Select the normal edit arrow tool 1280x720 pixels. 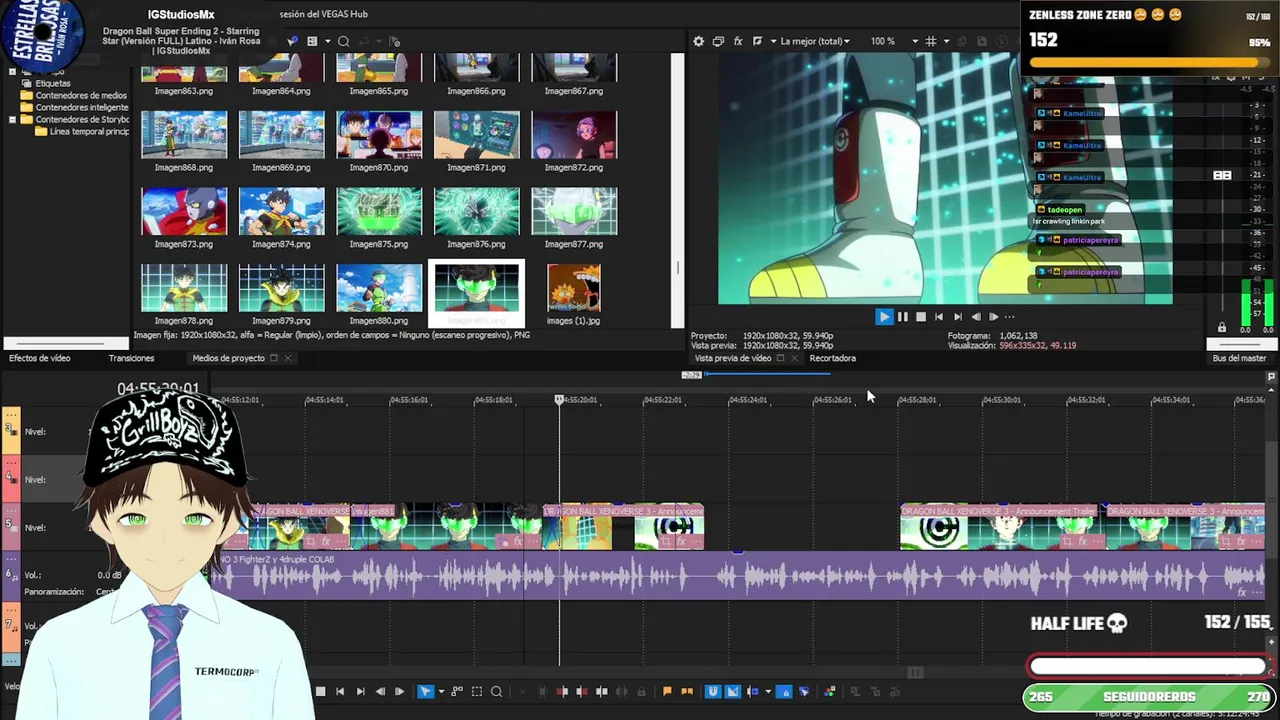(x=425, y=691)
